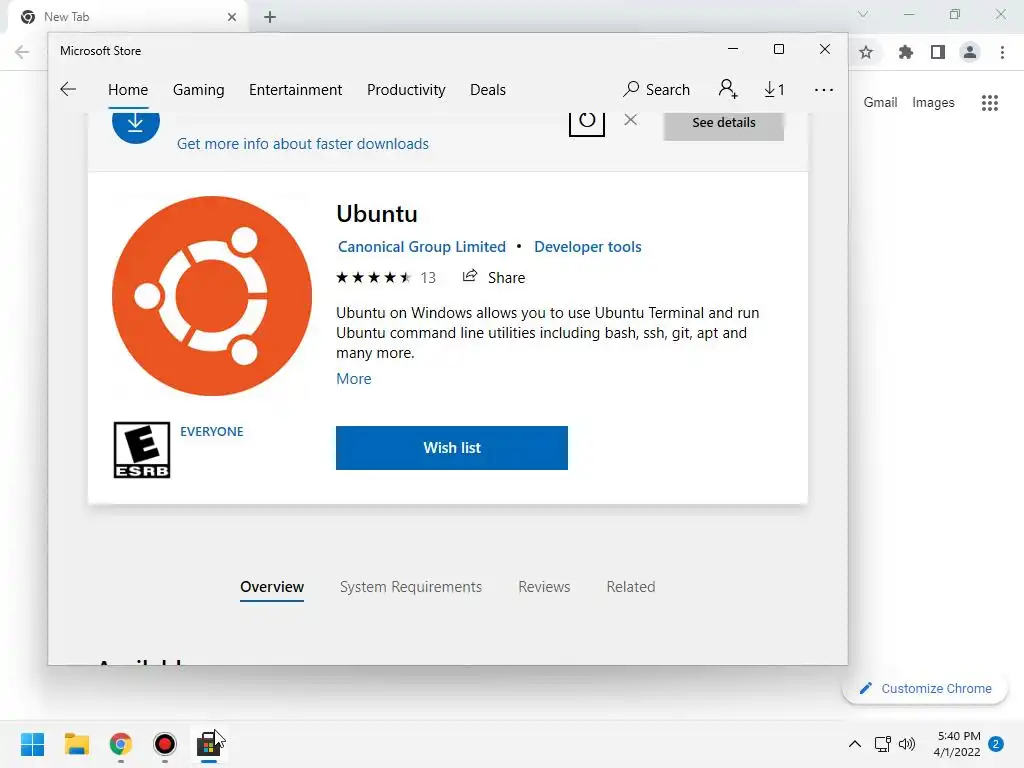Screen dimensions: 1024x768
Task: Bookmark page with Chrome star icon
Action: coord(866,52)
